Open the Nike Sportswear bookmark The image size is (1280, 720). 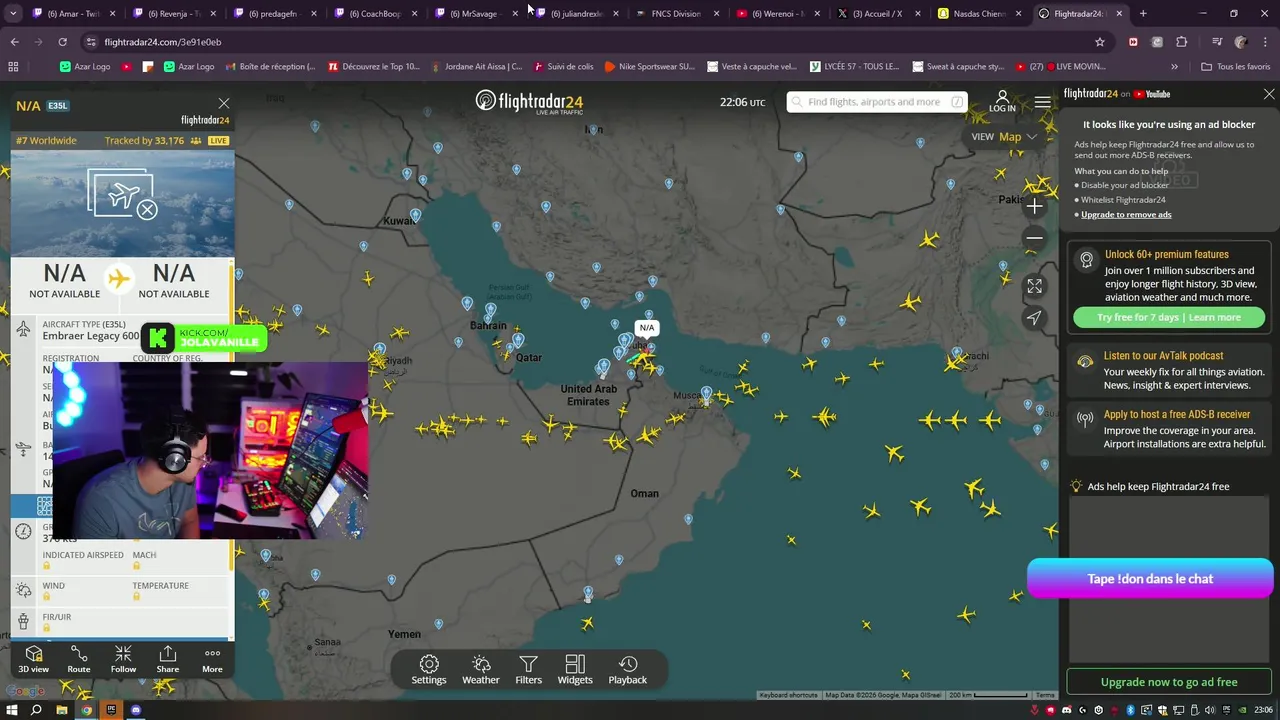(x=650, y=67)
